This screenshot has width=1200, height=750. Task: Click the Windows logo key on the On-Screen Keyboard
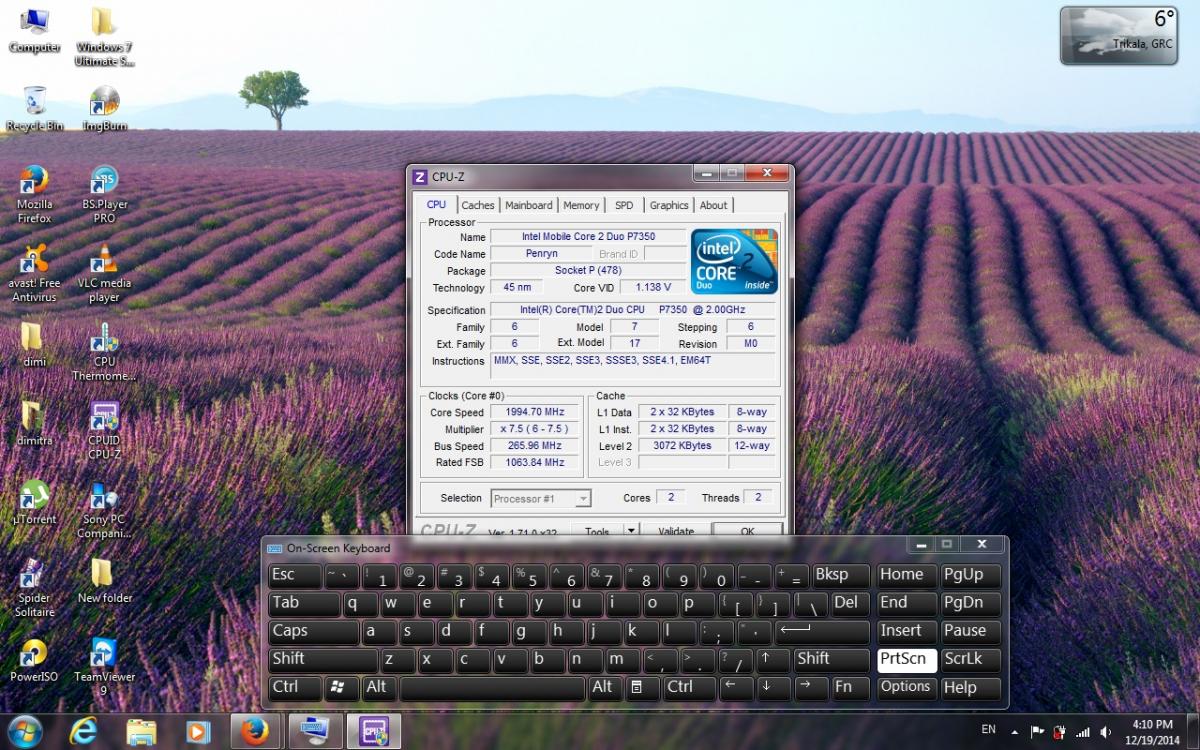click(x=341, y=687)
